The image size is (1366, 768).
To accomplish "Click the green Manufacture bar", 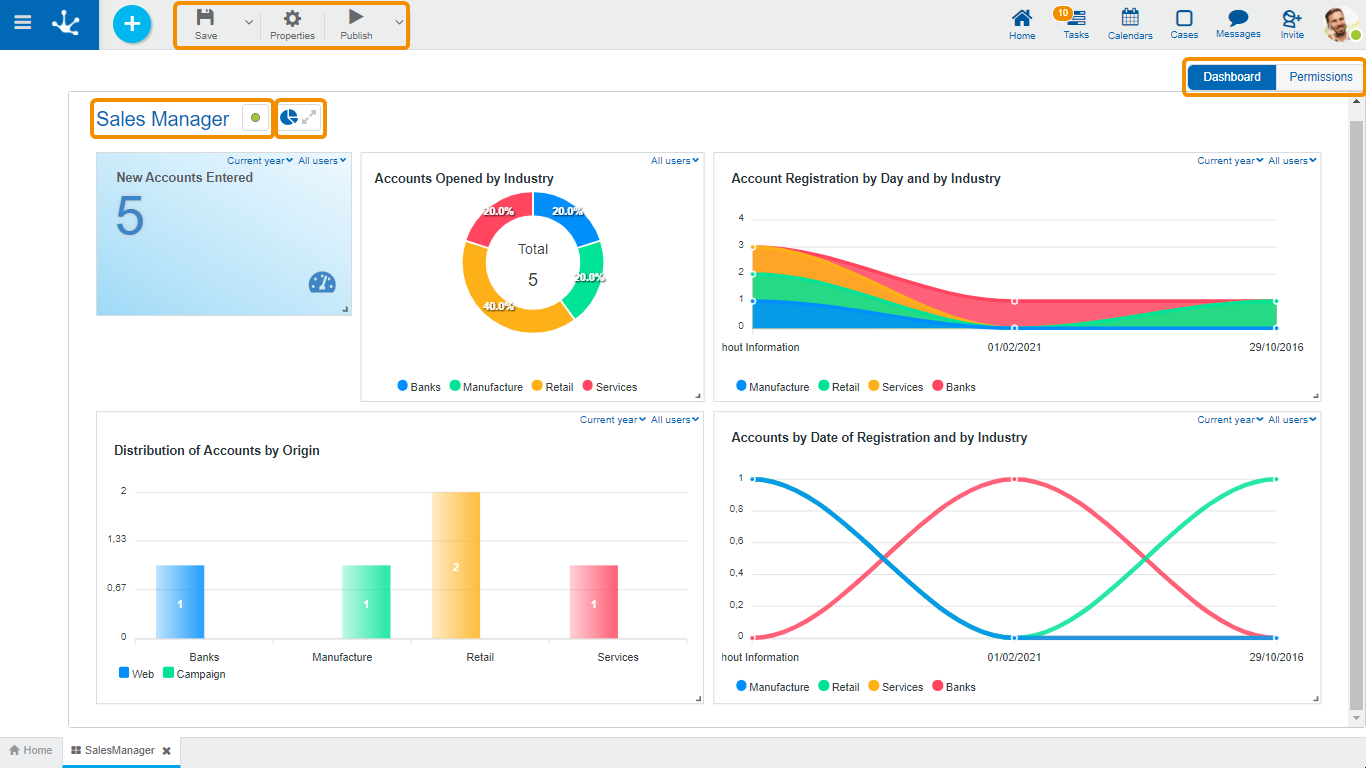I will (366, 602).
